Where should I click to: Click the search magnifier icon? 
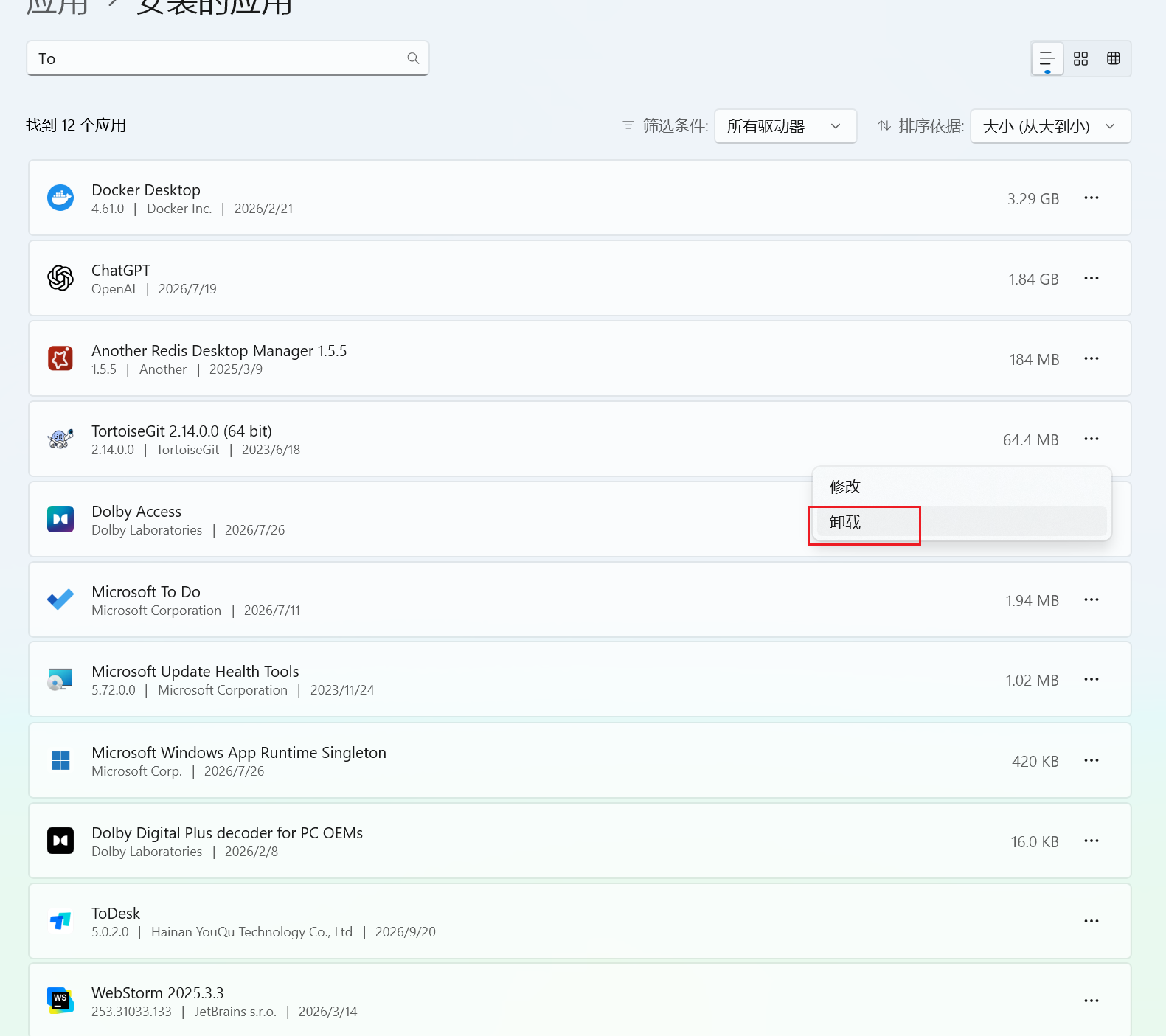tap(413, 58)
